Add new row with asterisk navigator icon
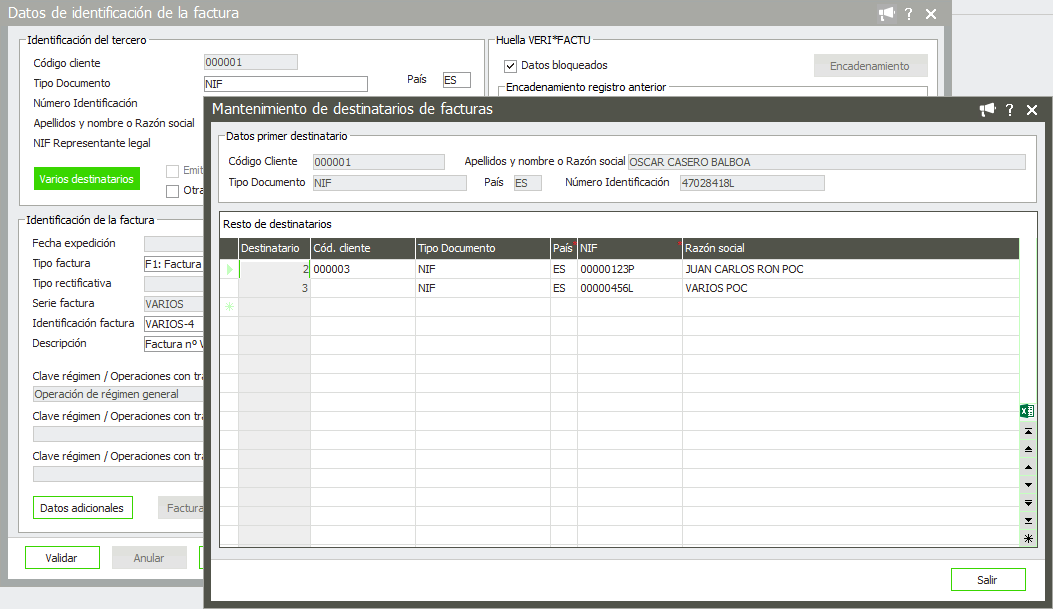 click(x=1028, y=539)
